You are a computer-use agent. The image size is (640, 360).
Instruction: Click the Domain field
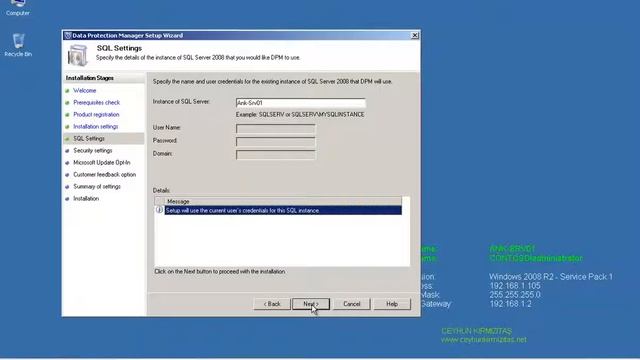276,155
